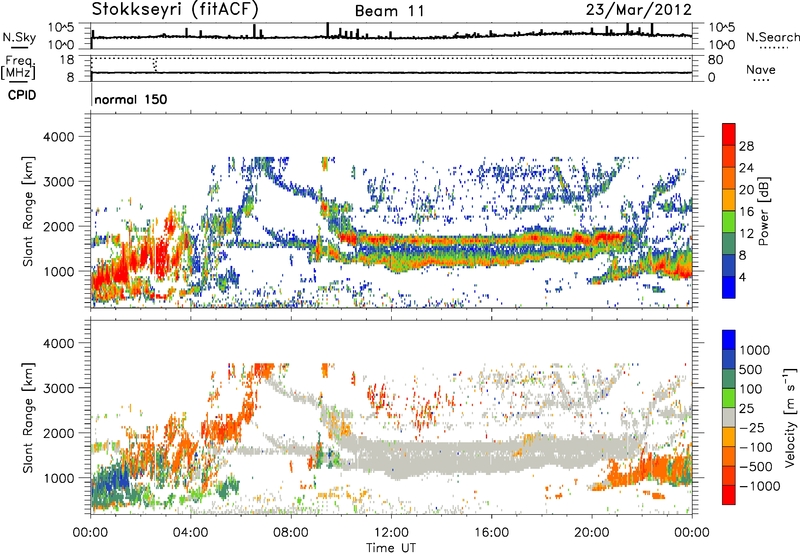Click the blue top of velocity colorbar
The width and height of the screenshot is (800, 554).
click(x=729, y=340)
